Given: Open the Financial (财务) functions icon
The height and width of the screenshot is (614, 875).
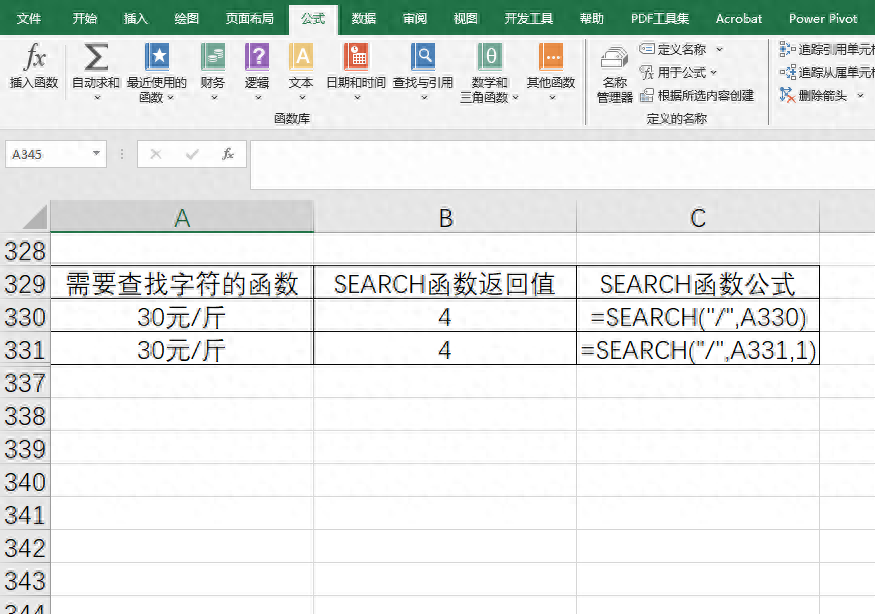Looking at the screenshot, I should click(213, 56).
